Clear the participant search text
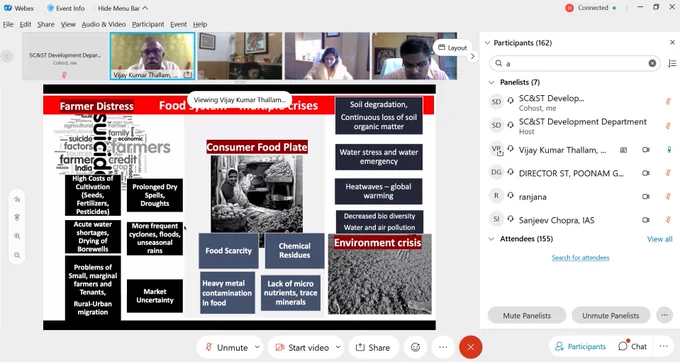Screen dimensions: 680x362 coord(652,63)
